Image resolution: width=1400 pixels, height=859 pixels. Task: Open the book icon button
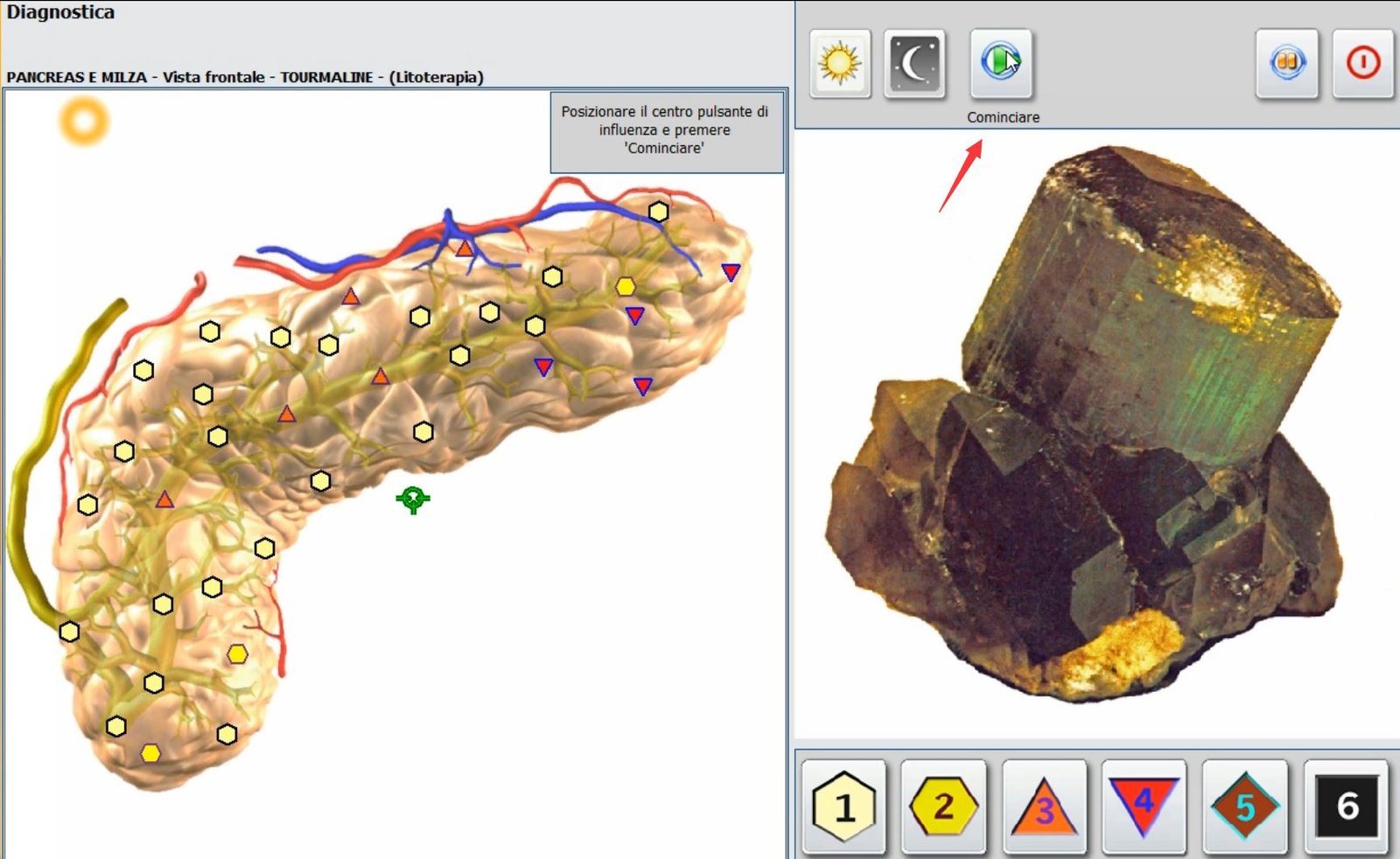[x=1286, y=63]
